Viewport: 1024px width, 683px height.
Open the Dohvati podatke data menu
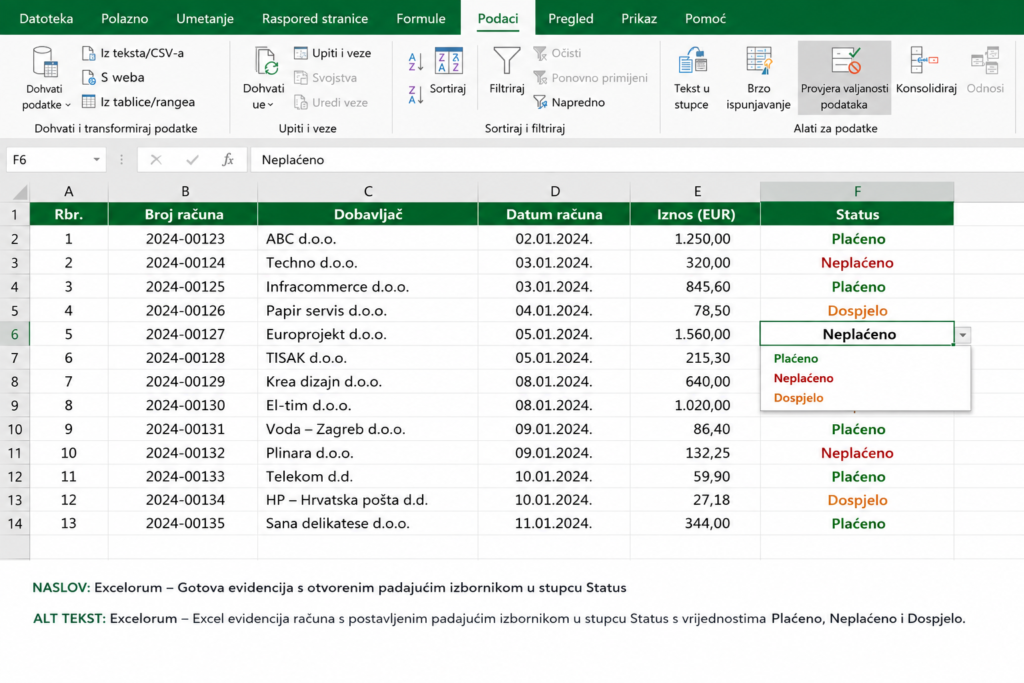point(45,78)
